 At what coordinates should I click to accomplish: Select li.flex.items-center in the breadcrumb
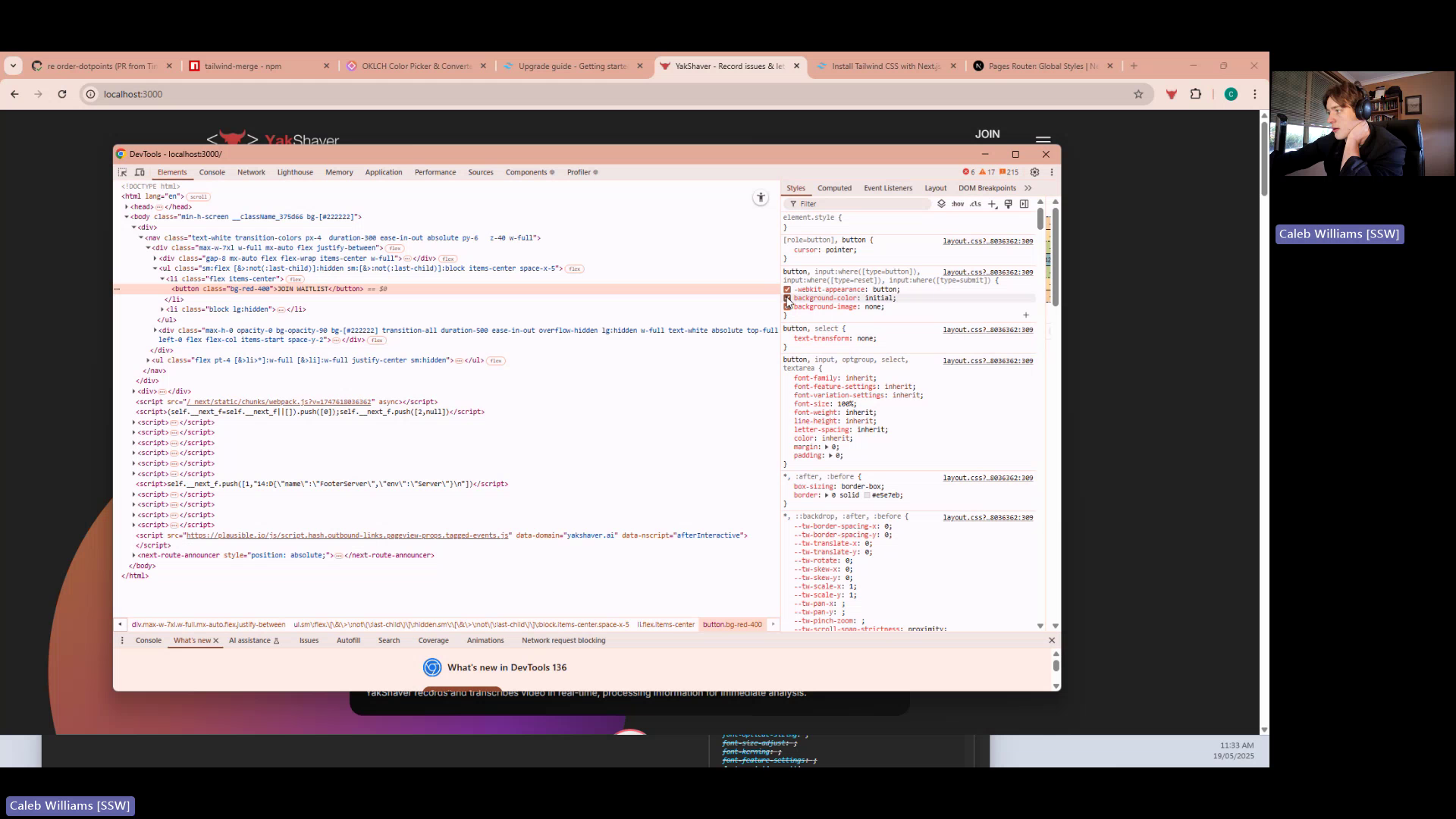tap(666, 625)
